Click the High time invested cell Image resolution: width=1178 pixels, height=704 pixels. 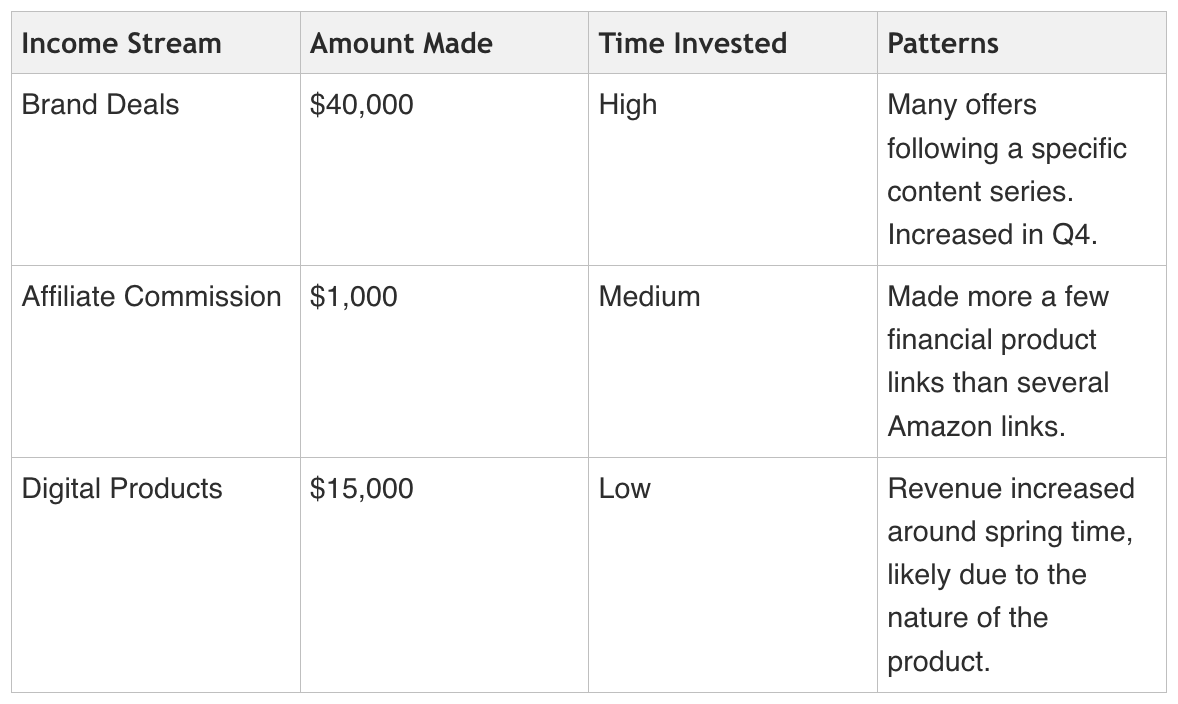click(628, 105)
